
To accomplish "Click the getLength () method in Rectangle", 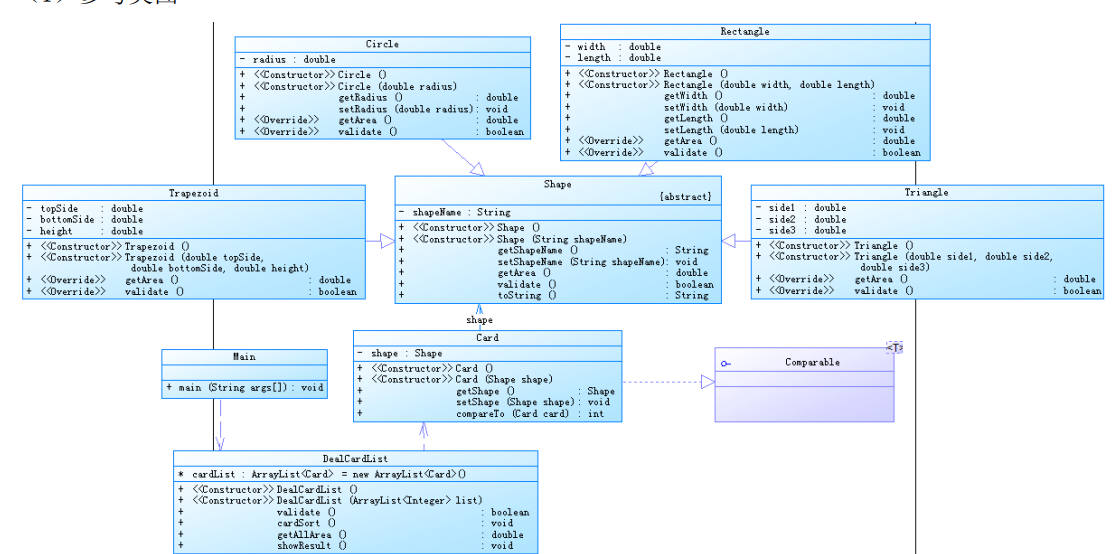I will (x=696, y=118).
